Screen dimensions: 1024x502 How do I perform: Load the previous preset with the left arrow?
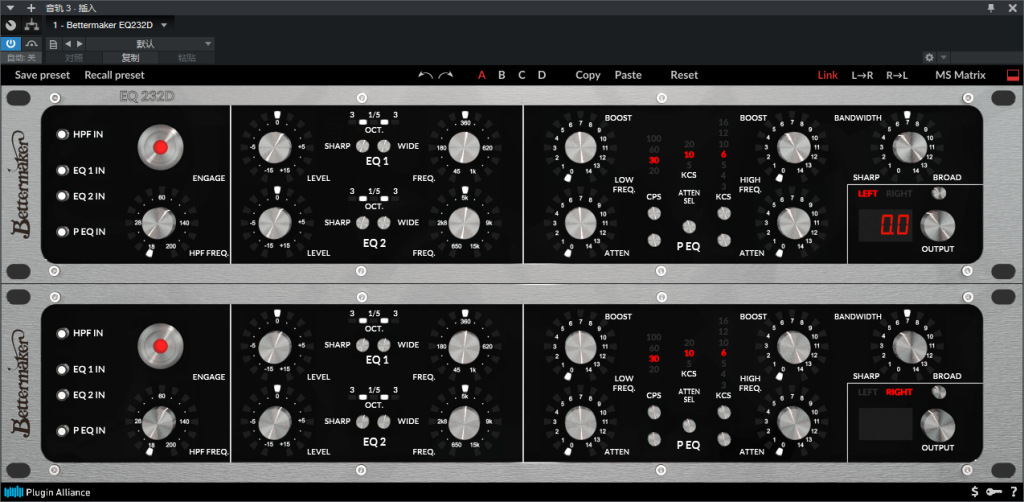click(68, 44)
